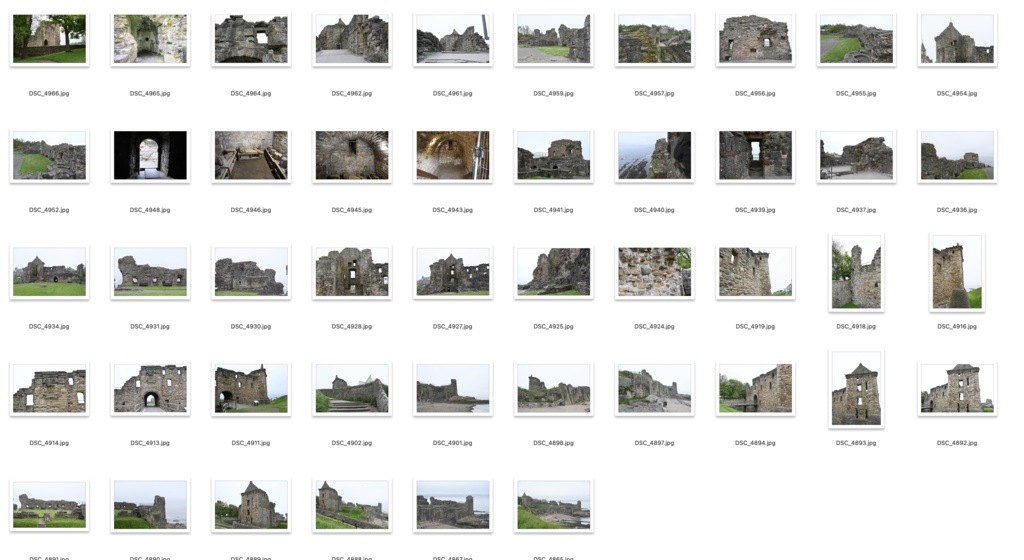Select the label DSC_4943.jpg
Image resolution: width=1024 pixels, height=560 pixels.
(453, 210)
